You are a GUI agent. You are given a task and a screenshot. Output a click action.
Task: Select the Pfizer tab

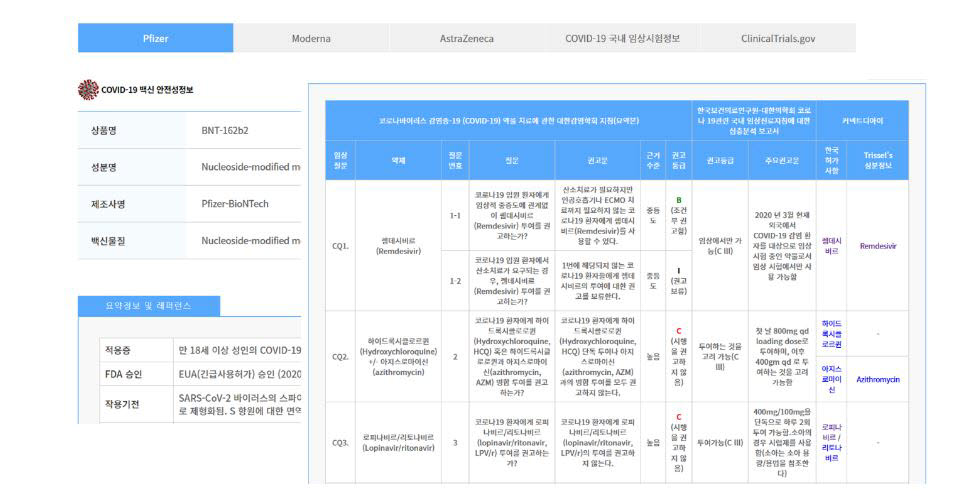pyautogui.click(x=155, y=38)
